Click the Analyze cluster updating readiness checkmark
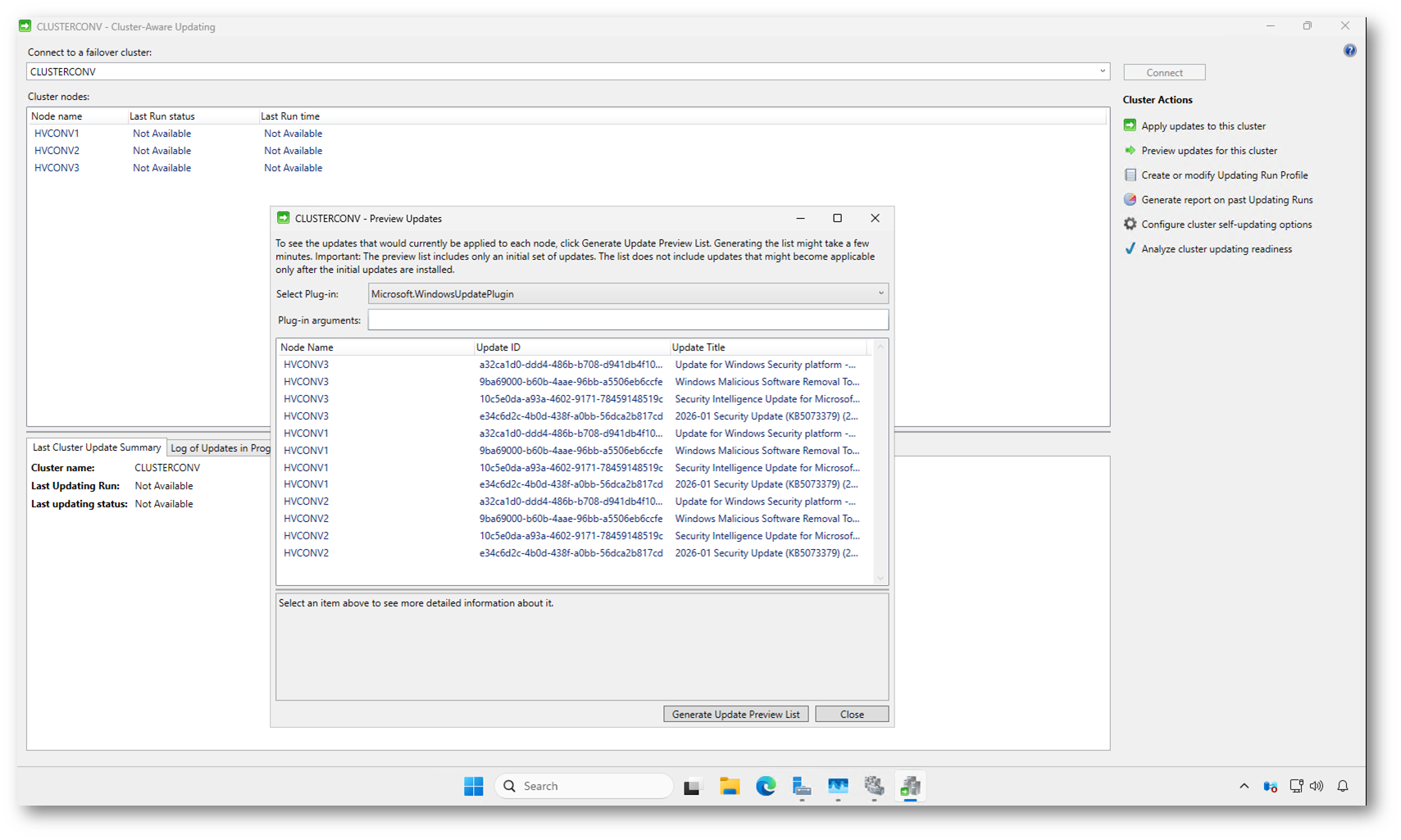Screen dimensions: 1401x840 click(1130, 249)
